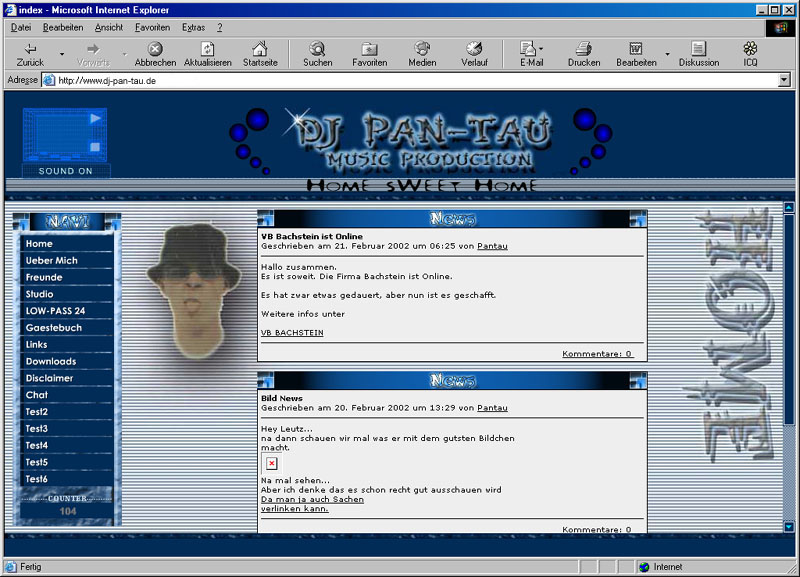Click the address URL input field
The image size is (800, 577).
coord(400,80)
